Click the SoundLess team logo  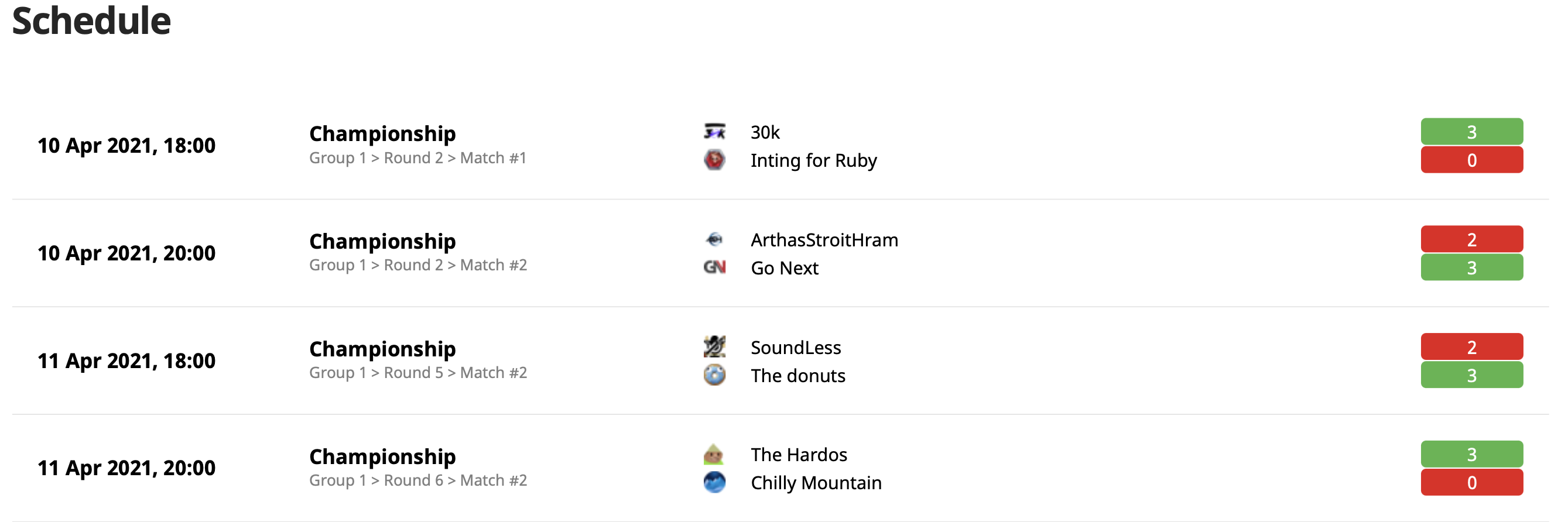point(714,347)
